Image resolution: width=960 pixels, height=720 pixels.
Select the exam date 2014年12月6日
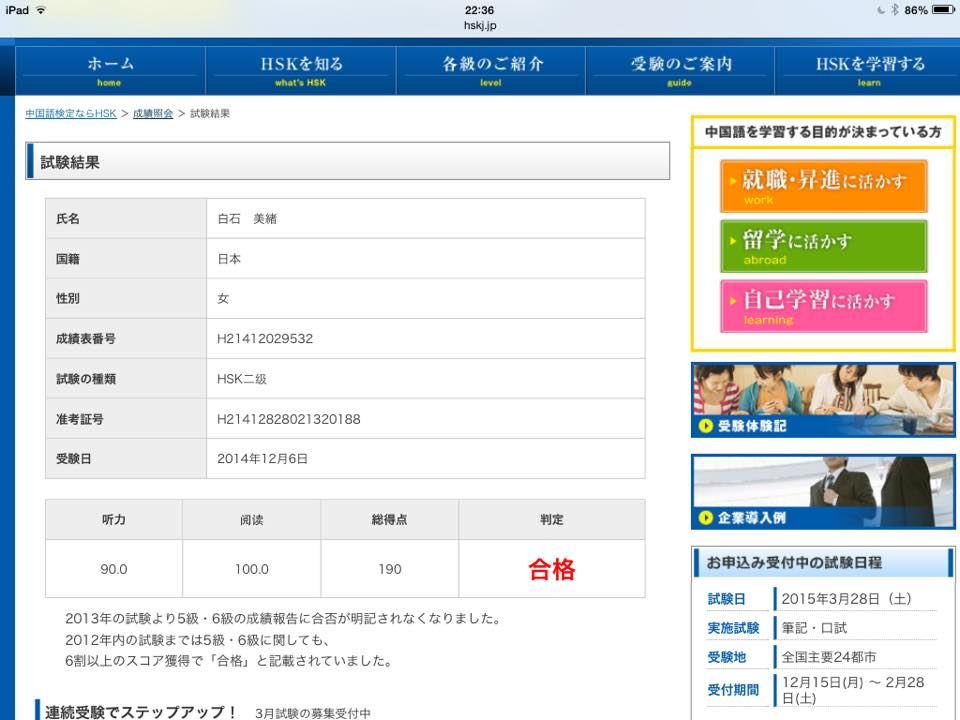point(263,459)
